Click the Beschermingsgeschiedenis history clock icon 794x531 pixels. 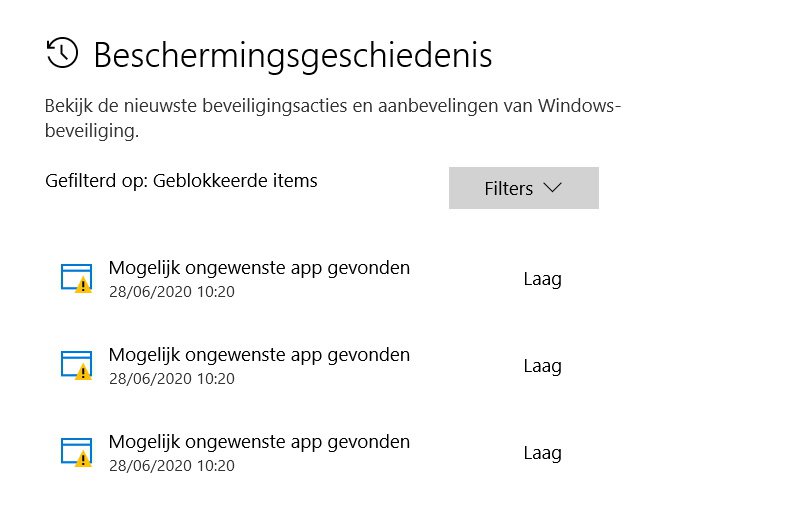(62, 53)
